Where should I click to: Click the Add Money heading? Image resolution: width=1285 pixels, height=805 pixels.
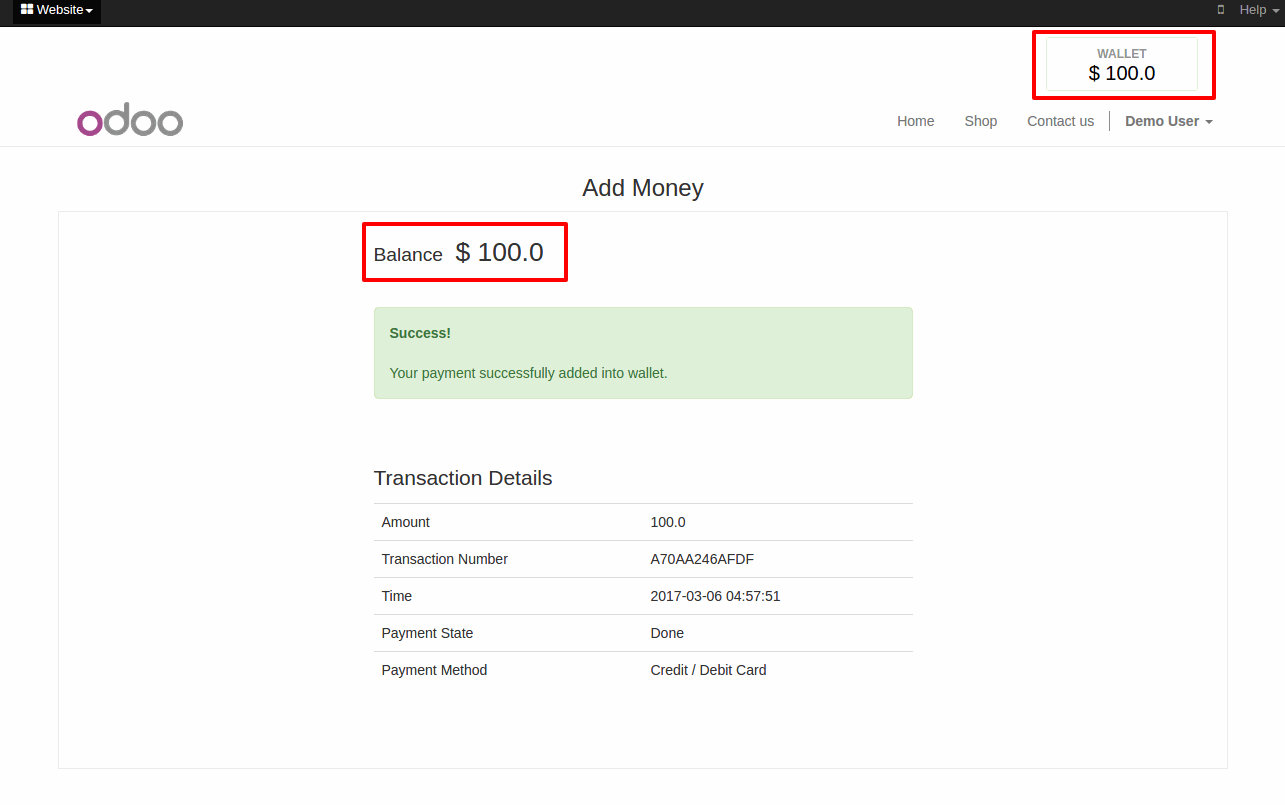(643, 188)
